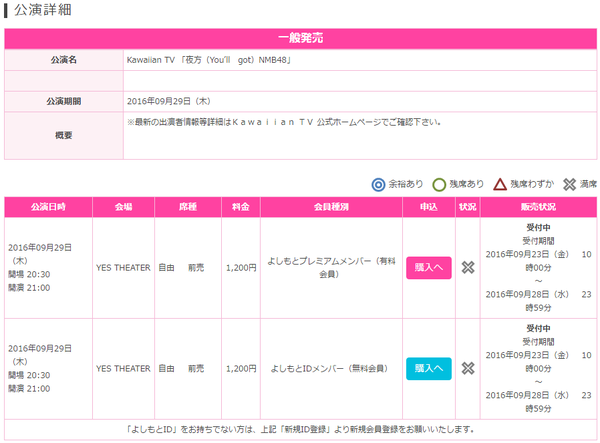Click the sold-out X icon in premium member row
600x443 pixels.
[x=468, y=267]
